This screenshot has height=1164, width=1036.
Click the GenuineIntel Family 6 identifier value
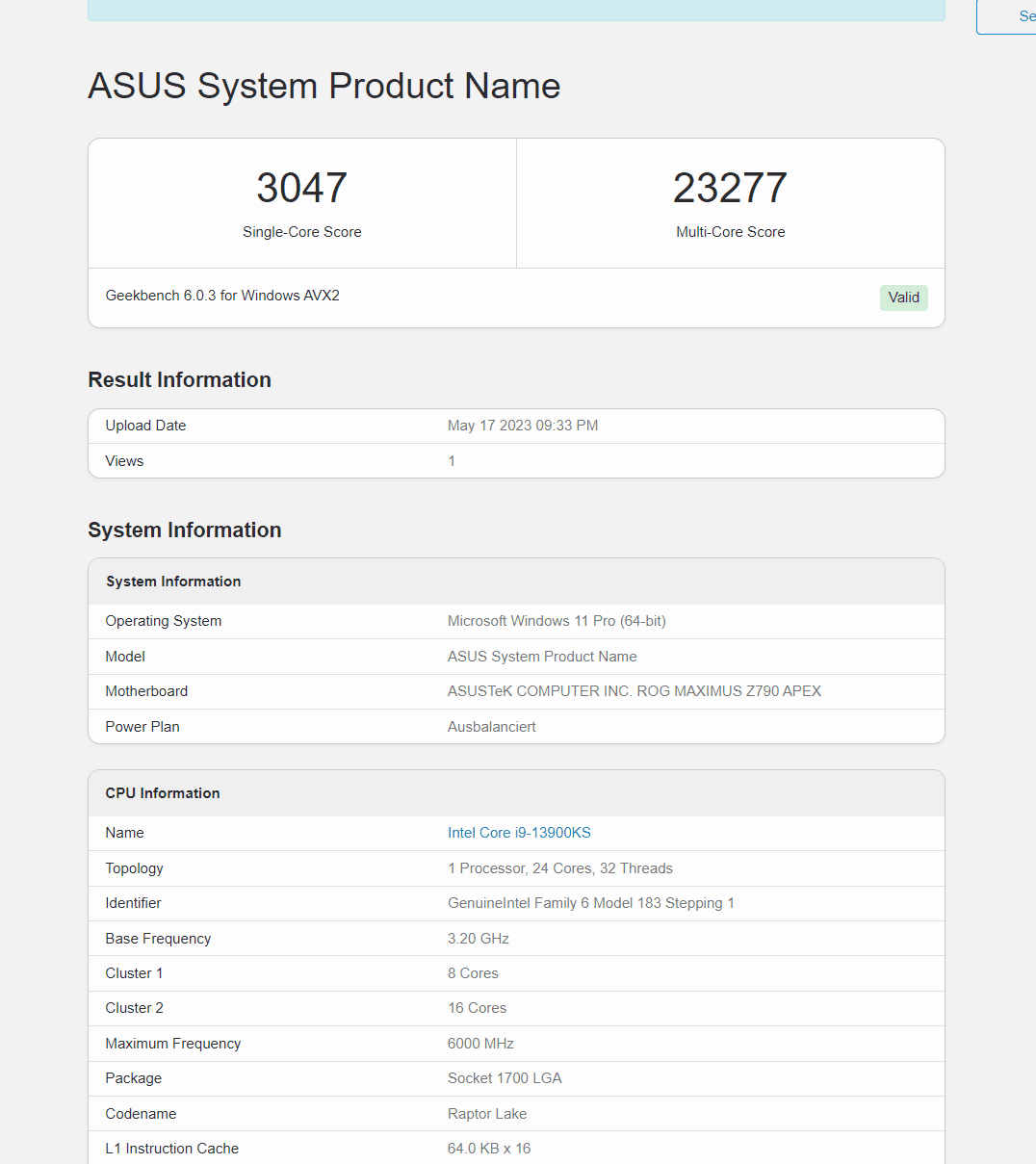click(x=591, y=903)
